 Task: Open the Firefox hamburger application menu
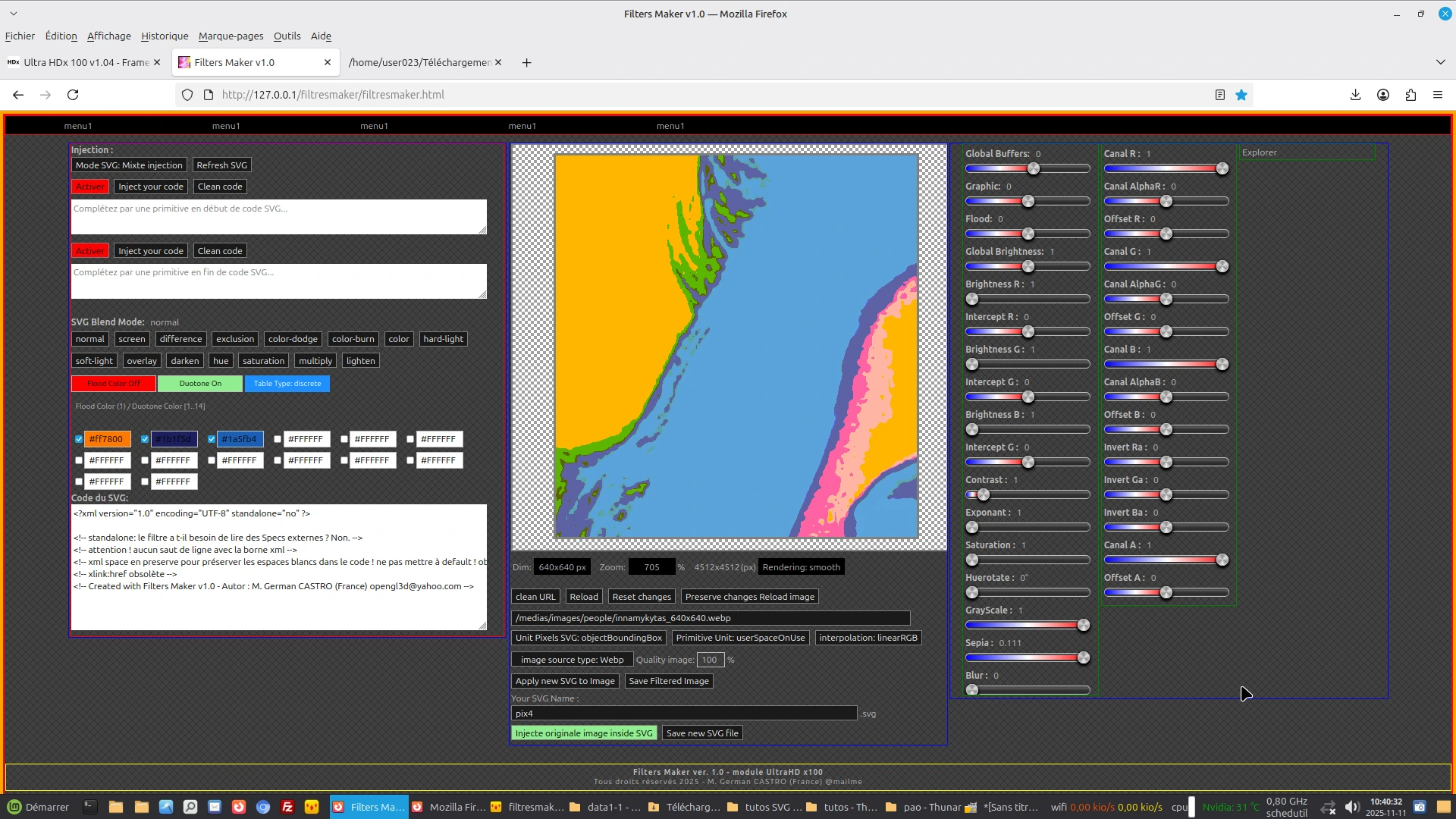1438,95
